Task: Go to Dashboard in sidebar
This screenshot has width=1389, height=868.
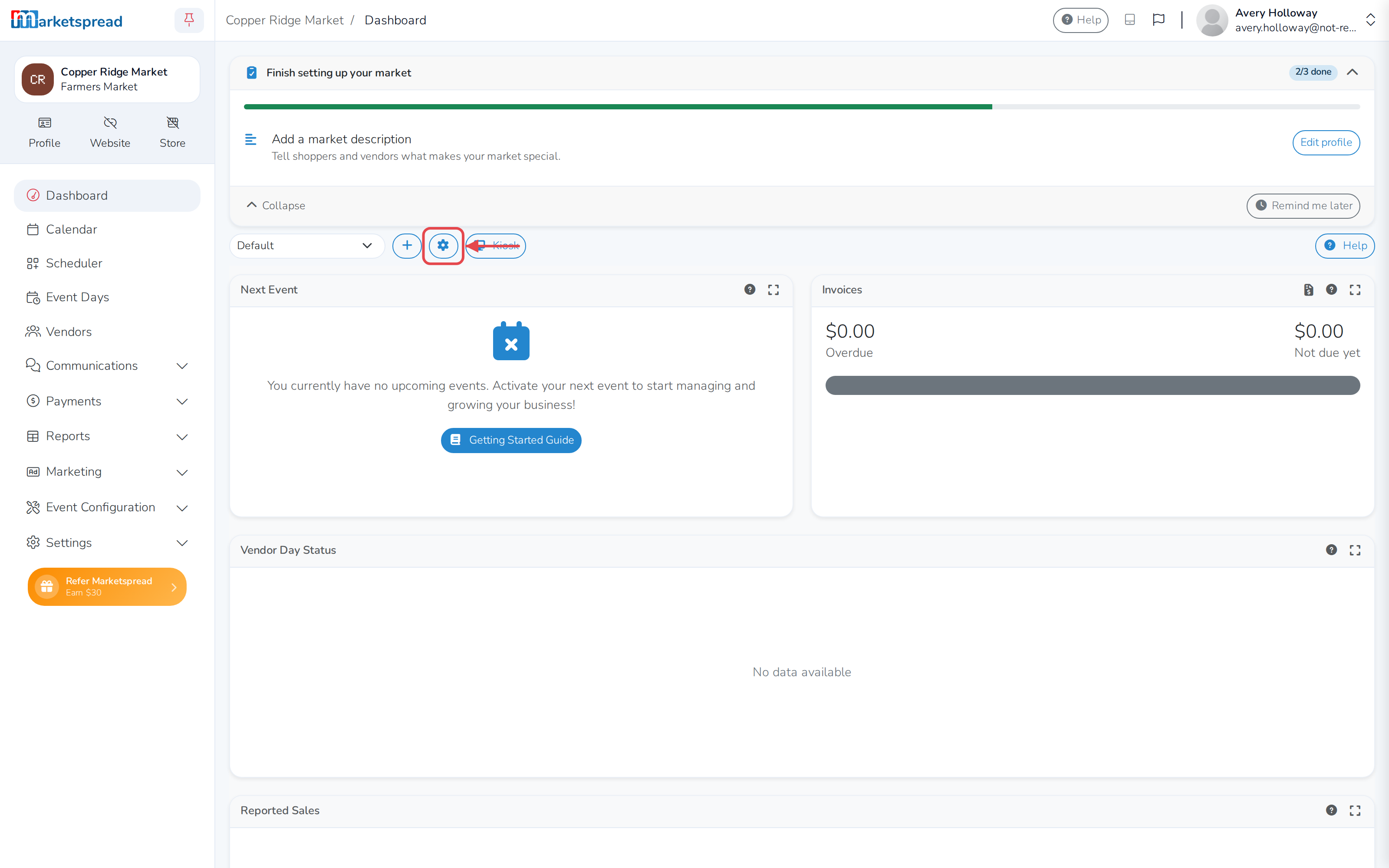Action: click(107, 196)
